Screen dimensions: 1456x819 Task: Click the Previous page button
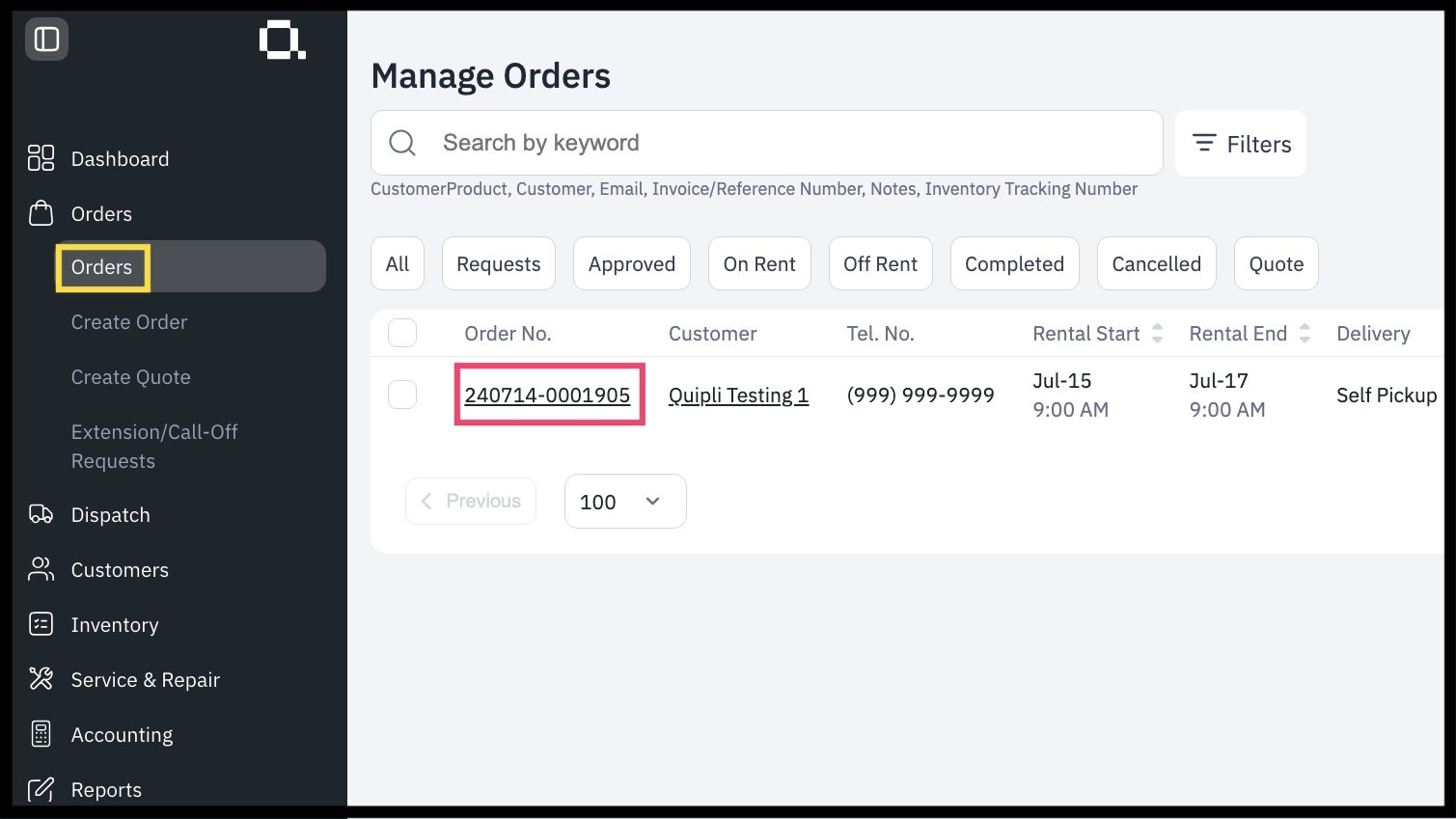click(471, 501)
